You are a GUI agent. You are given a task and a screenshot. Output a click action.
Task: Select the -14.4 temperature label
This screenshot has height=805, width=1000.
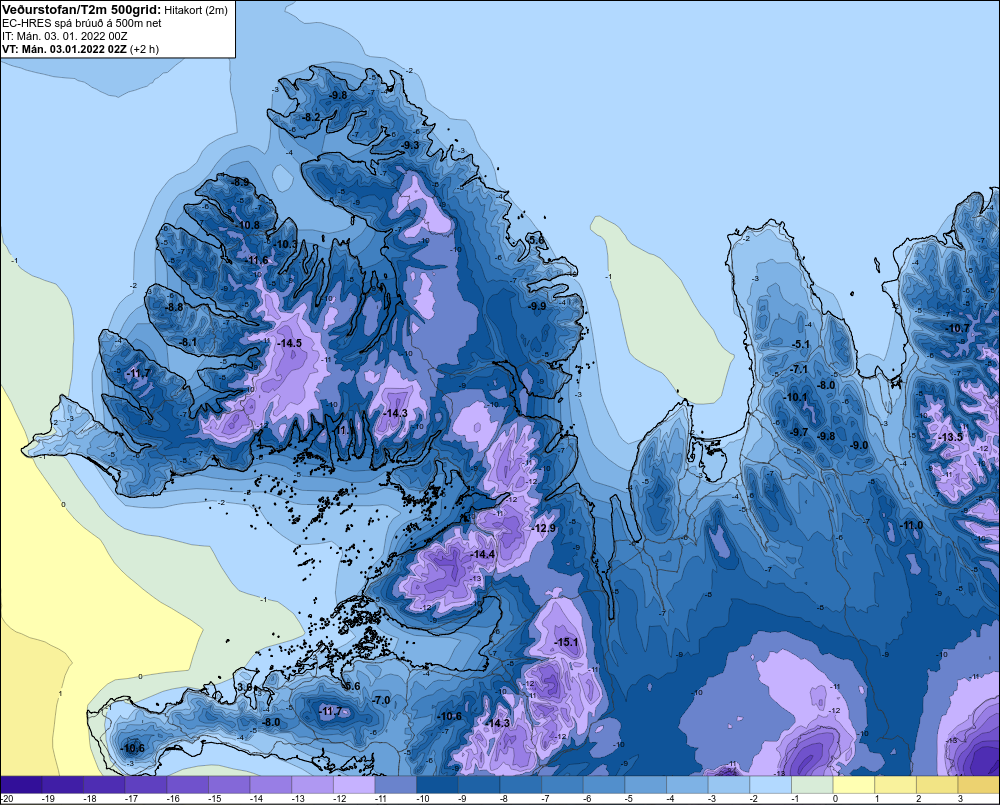pyautogui.click(x=482, y=554)
